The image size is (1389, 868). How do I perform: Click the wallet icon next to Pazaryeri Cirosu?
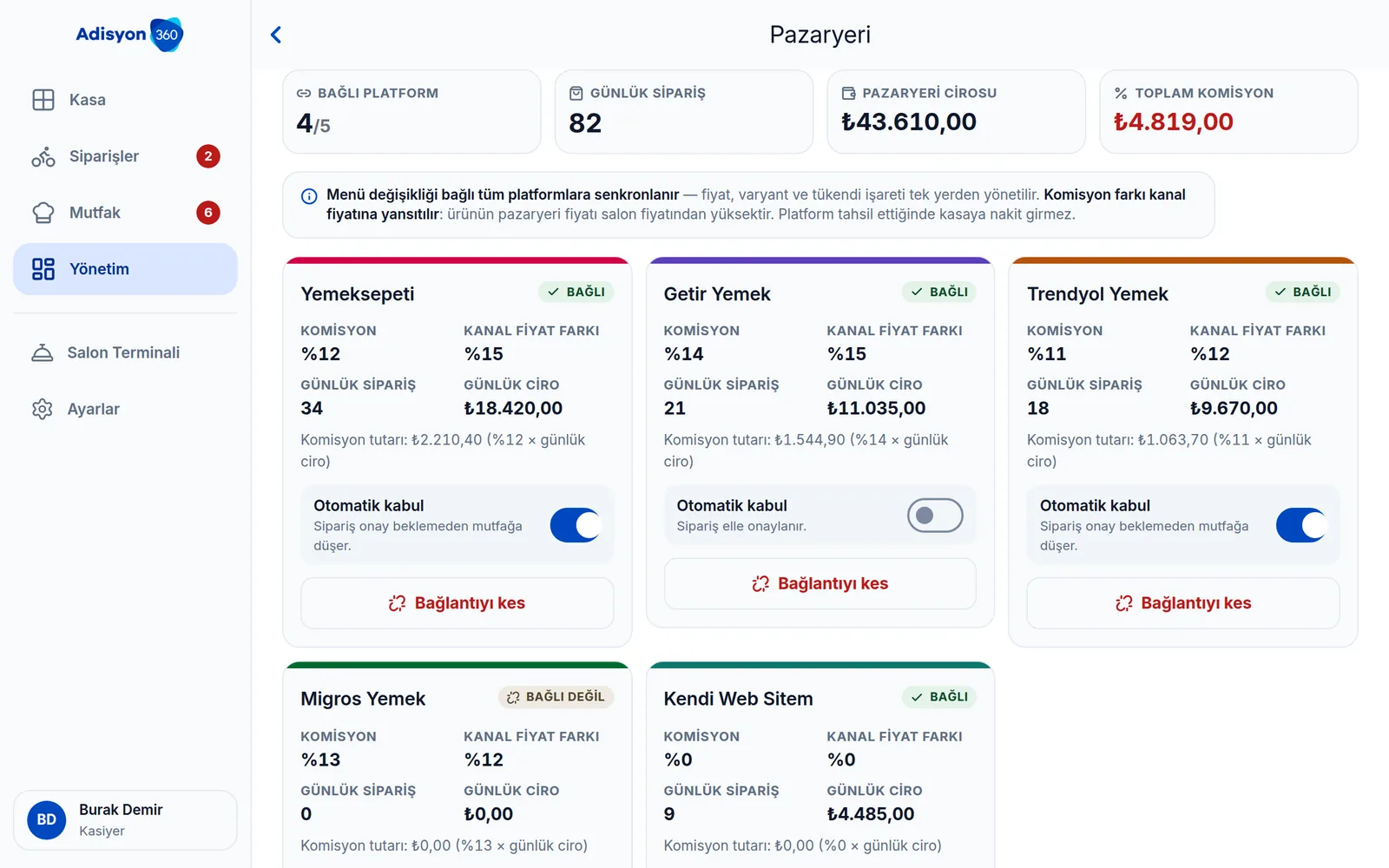coord(848,93)
